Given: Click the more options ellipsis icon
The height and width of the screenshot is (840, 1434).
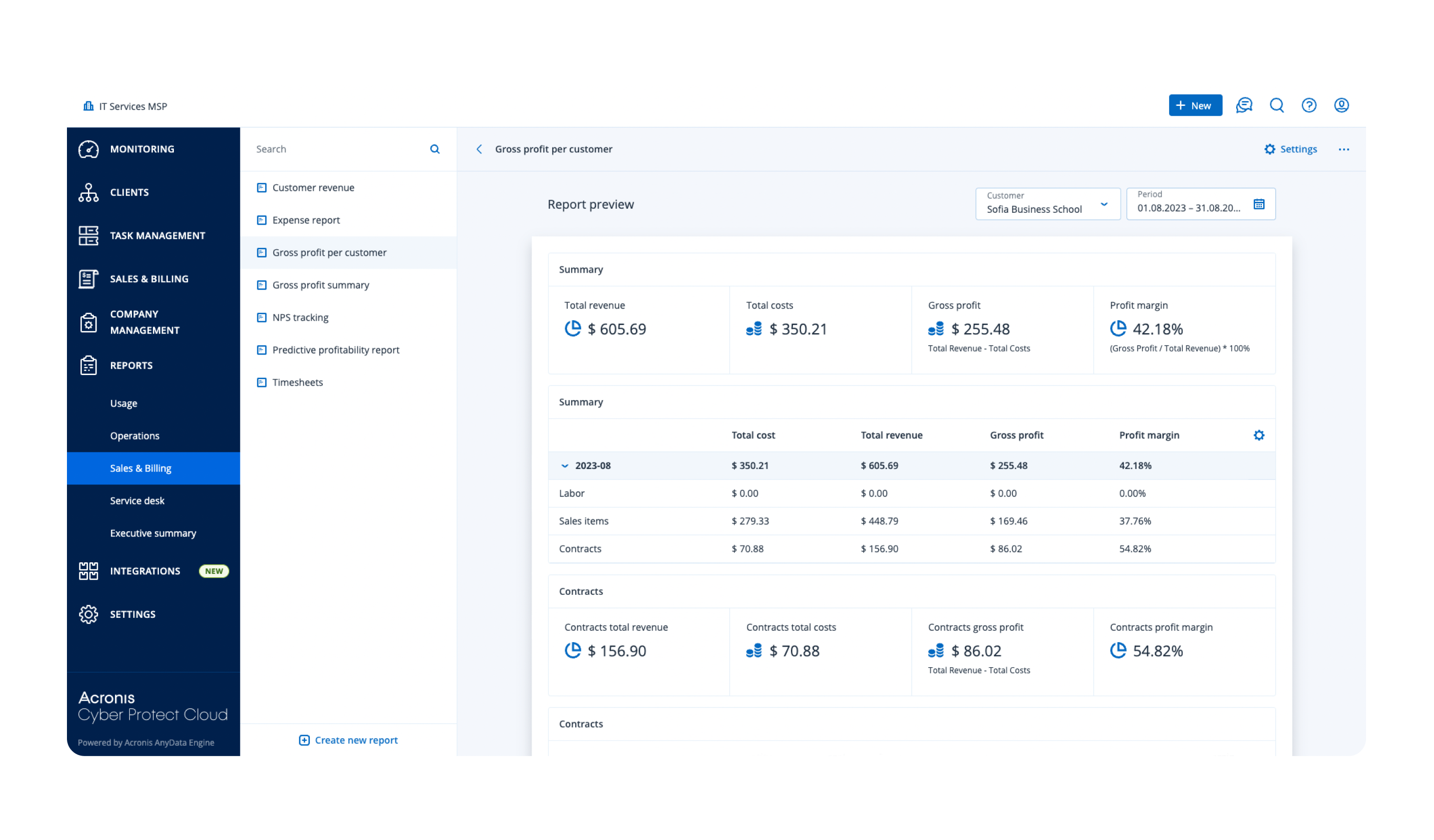Looking at the screenshot, I should click(1344, 149).
